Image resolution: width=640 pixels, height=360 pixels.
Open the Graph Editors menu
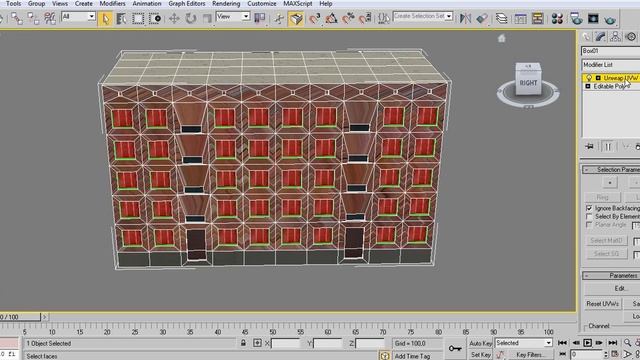tap(187, 4)
